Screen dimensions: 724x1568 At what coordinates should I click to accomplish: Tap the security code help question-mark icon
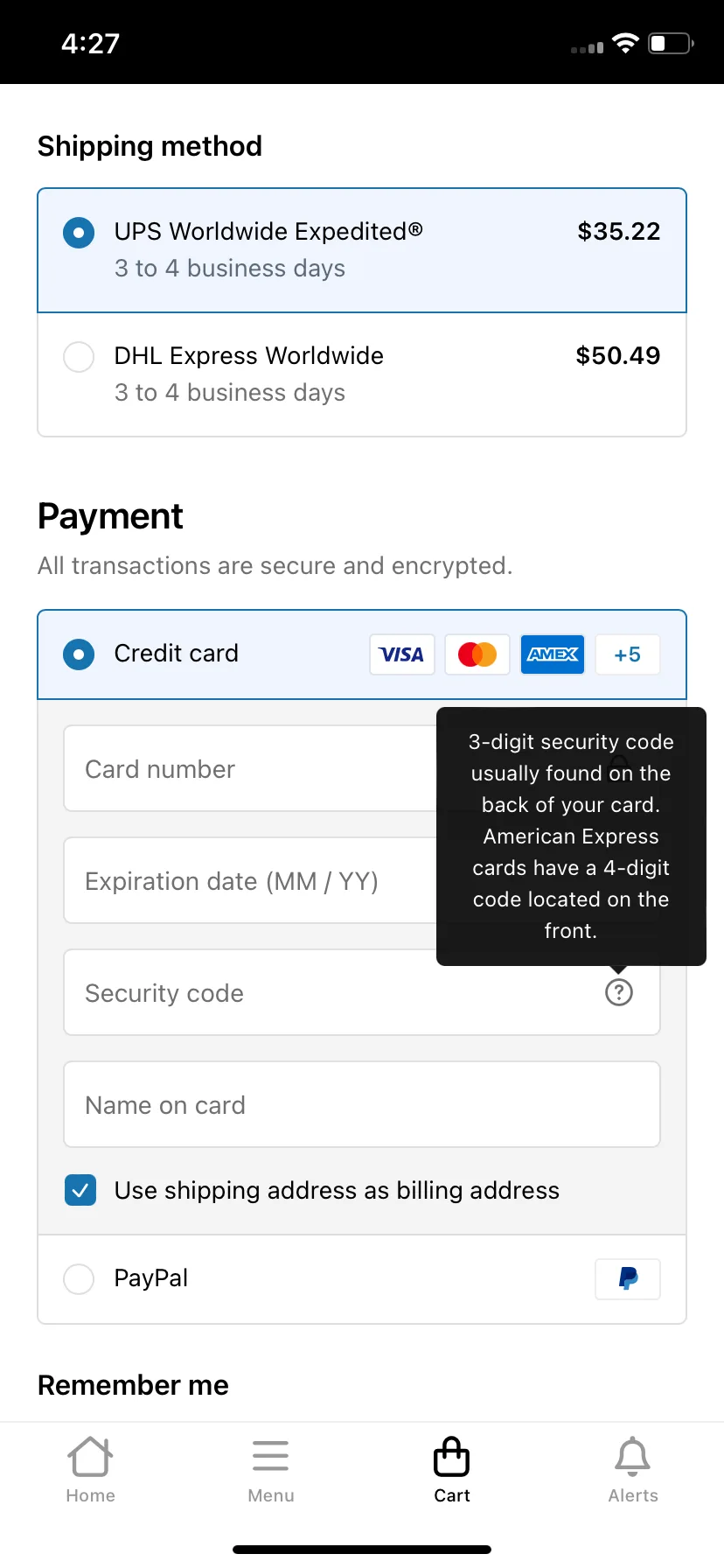tap(619, 992)
